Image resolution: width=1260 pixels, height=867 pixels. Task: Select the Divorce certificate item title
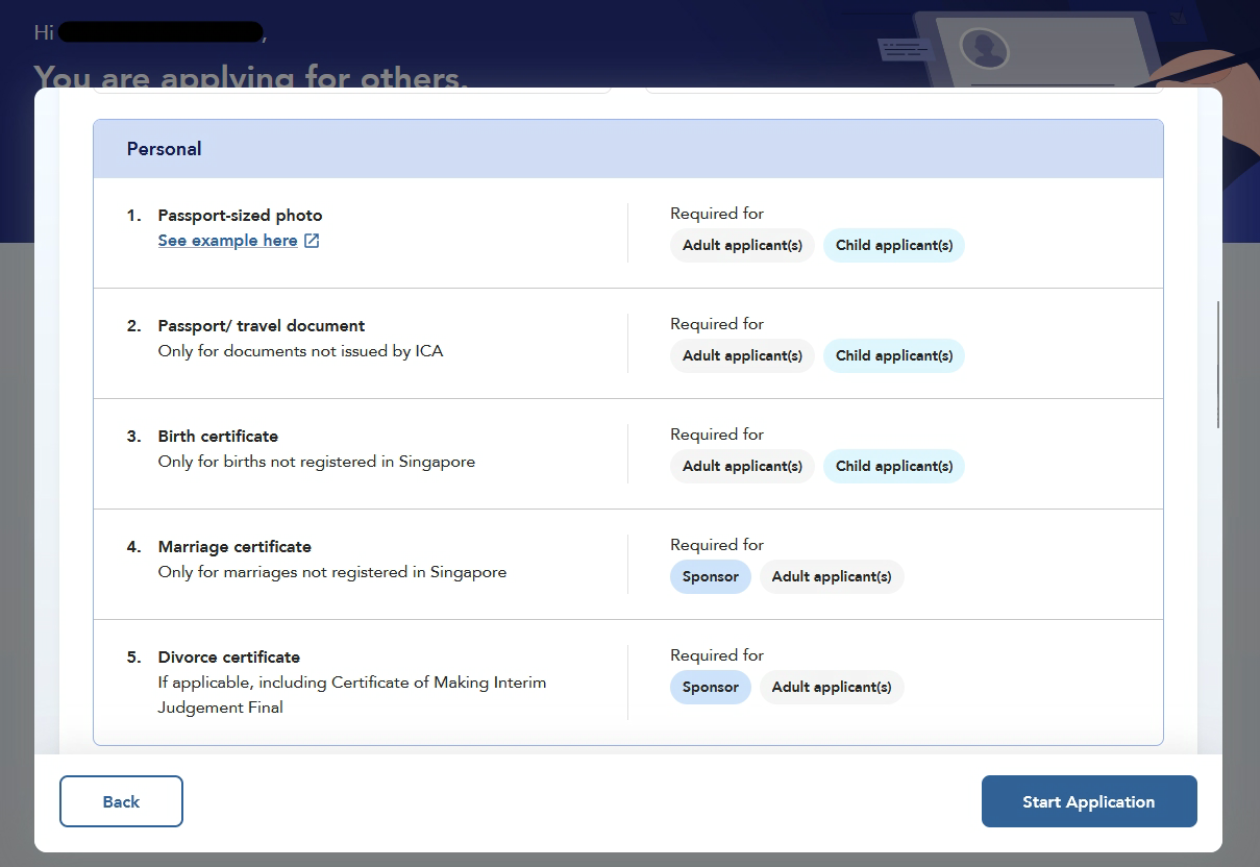click(x=229, y=657)
